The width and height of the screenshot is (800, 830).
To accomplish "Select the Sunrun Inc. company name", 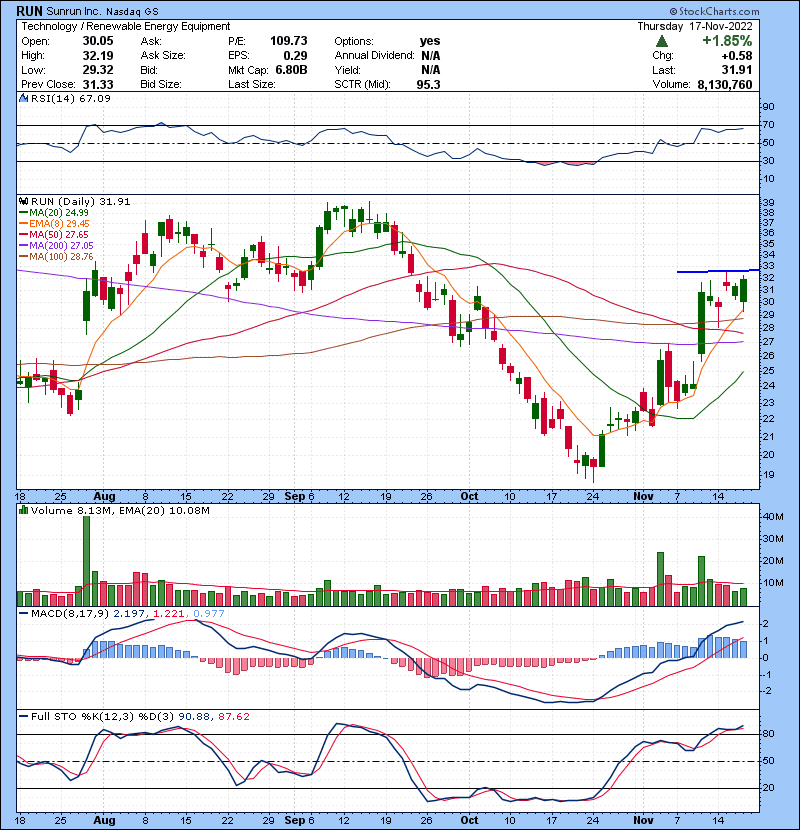I will point(74,11).
